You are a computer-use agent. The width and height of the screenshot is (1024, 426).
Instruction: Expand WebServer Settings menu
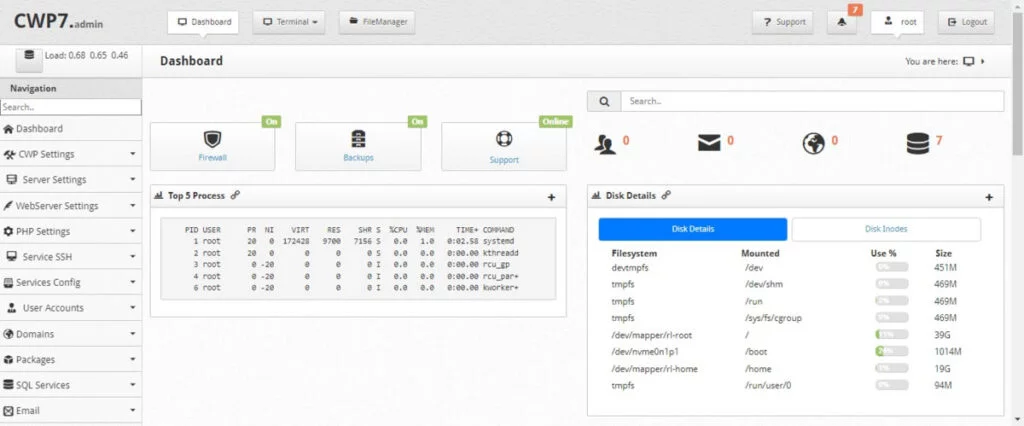pyautogui.click(x=71, y=206)
